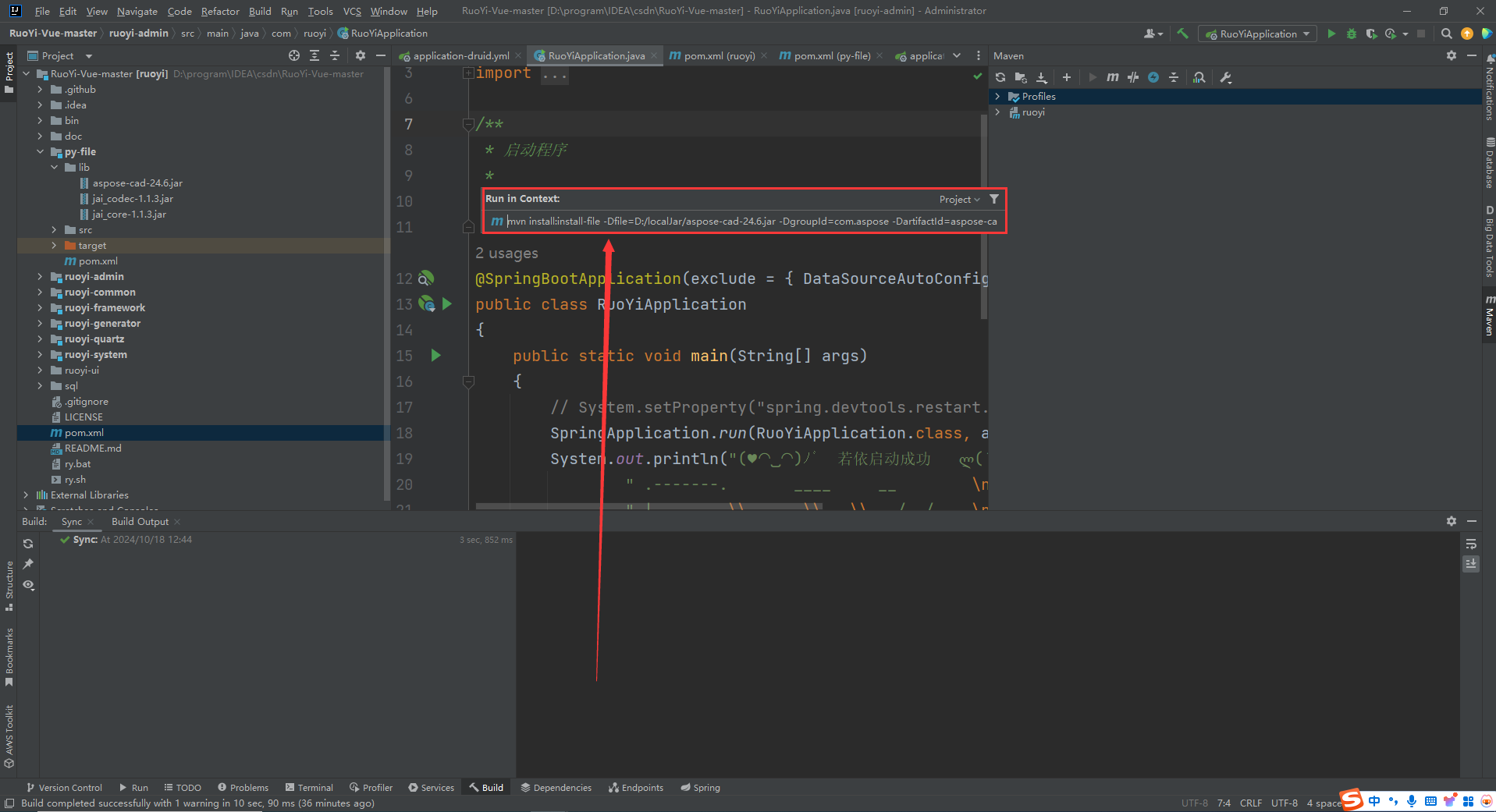The image size is (1496, 812).
Task: Open Terminal tool window
Action: coord(309,788)
